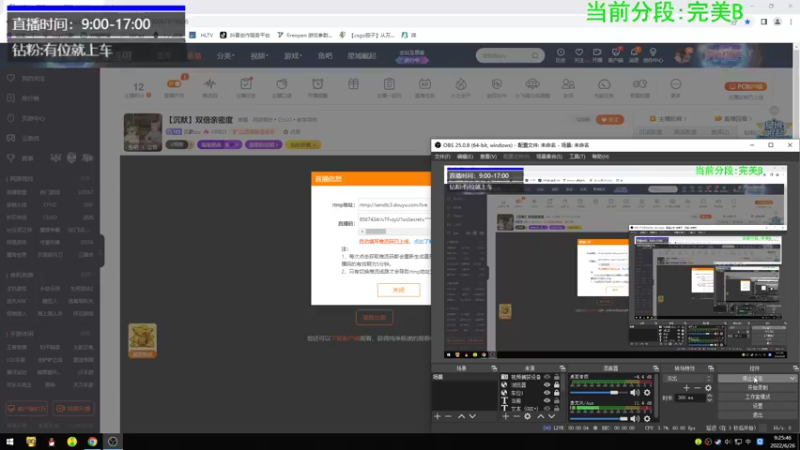Pop out the 场景 dock panel
This screenshot has height=450, width=800.
494,368
